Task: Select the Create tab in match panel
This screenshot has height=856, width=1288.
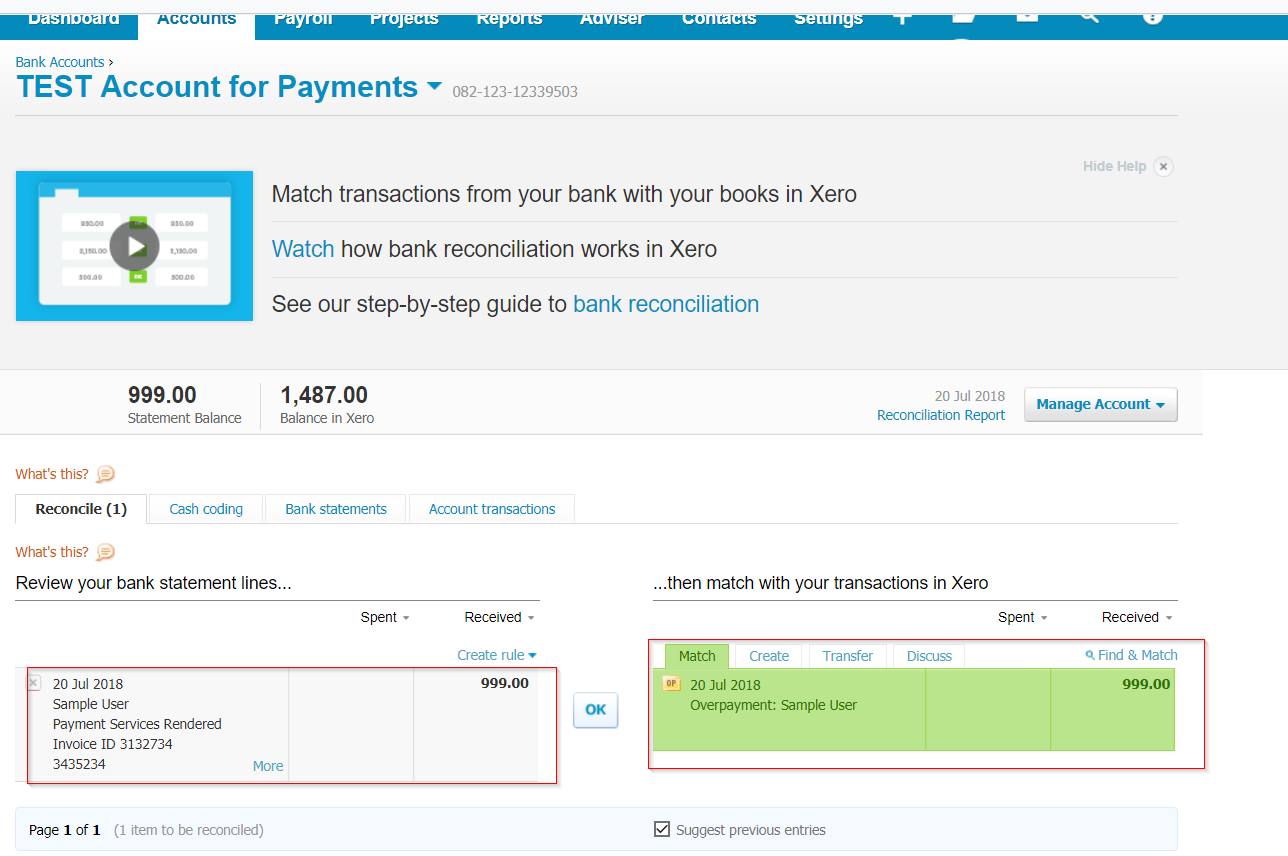Action: [x=768, y=656]
